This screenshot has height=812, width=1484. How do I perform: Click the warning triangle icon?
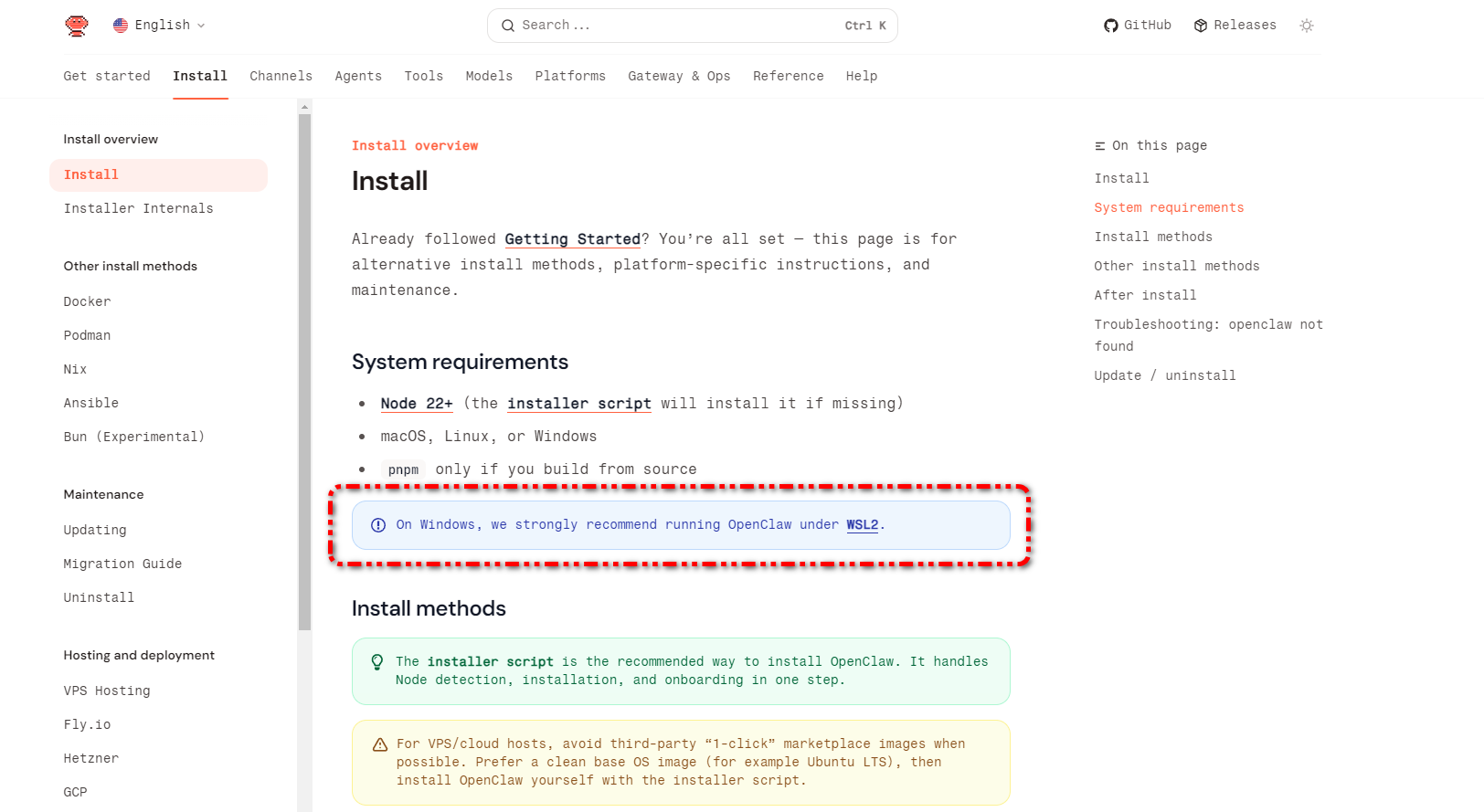coord(380,744)
